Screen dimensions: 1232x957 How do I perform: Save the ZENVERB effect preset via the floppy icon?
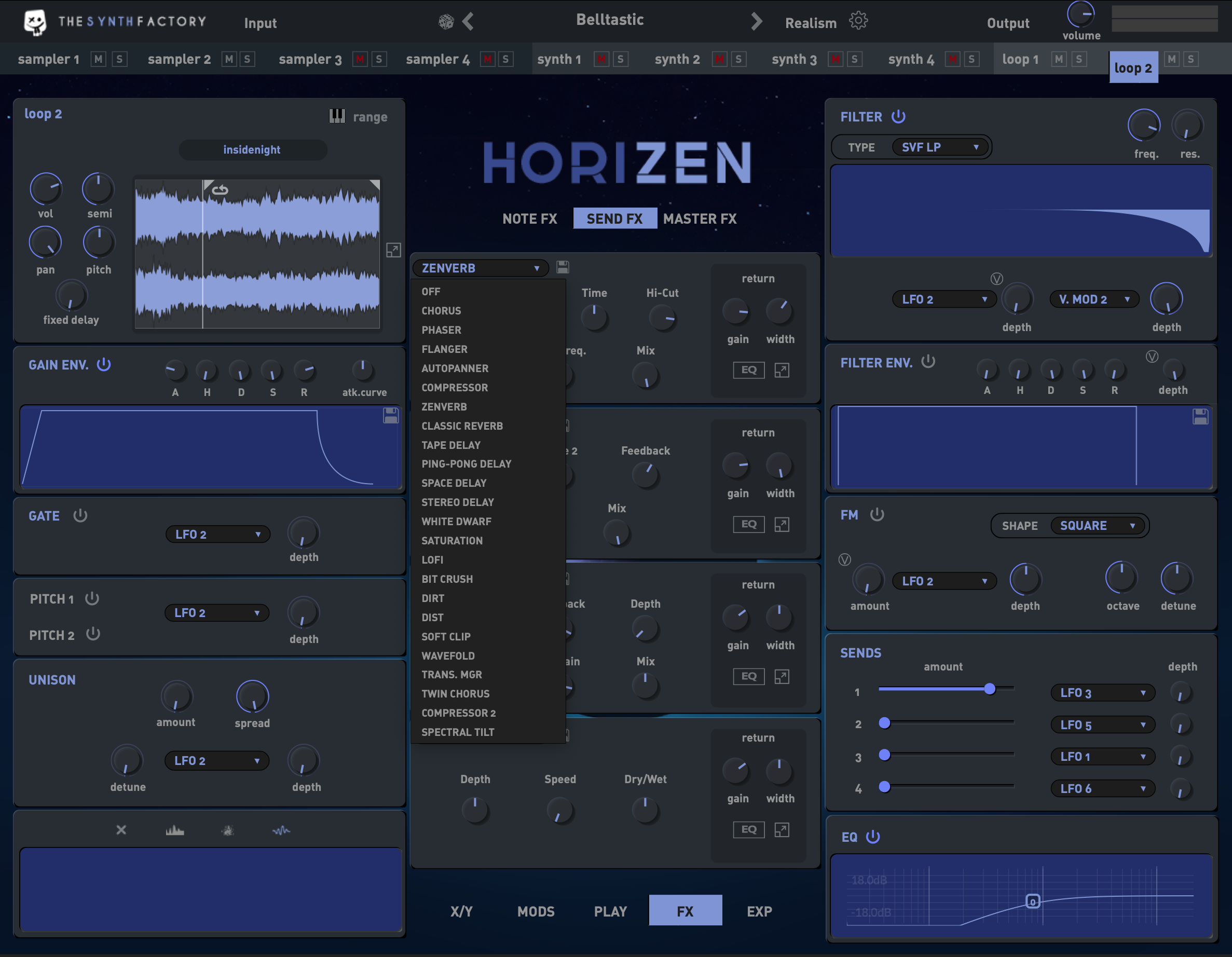(563, 267)
